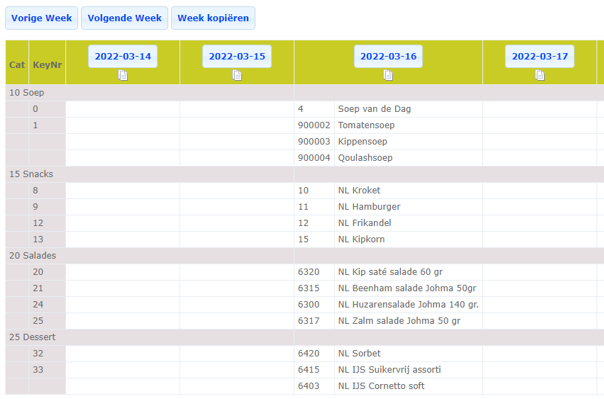
Task: Select the 20 Salades category row
Action: [305, 256]
